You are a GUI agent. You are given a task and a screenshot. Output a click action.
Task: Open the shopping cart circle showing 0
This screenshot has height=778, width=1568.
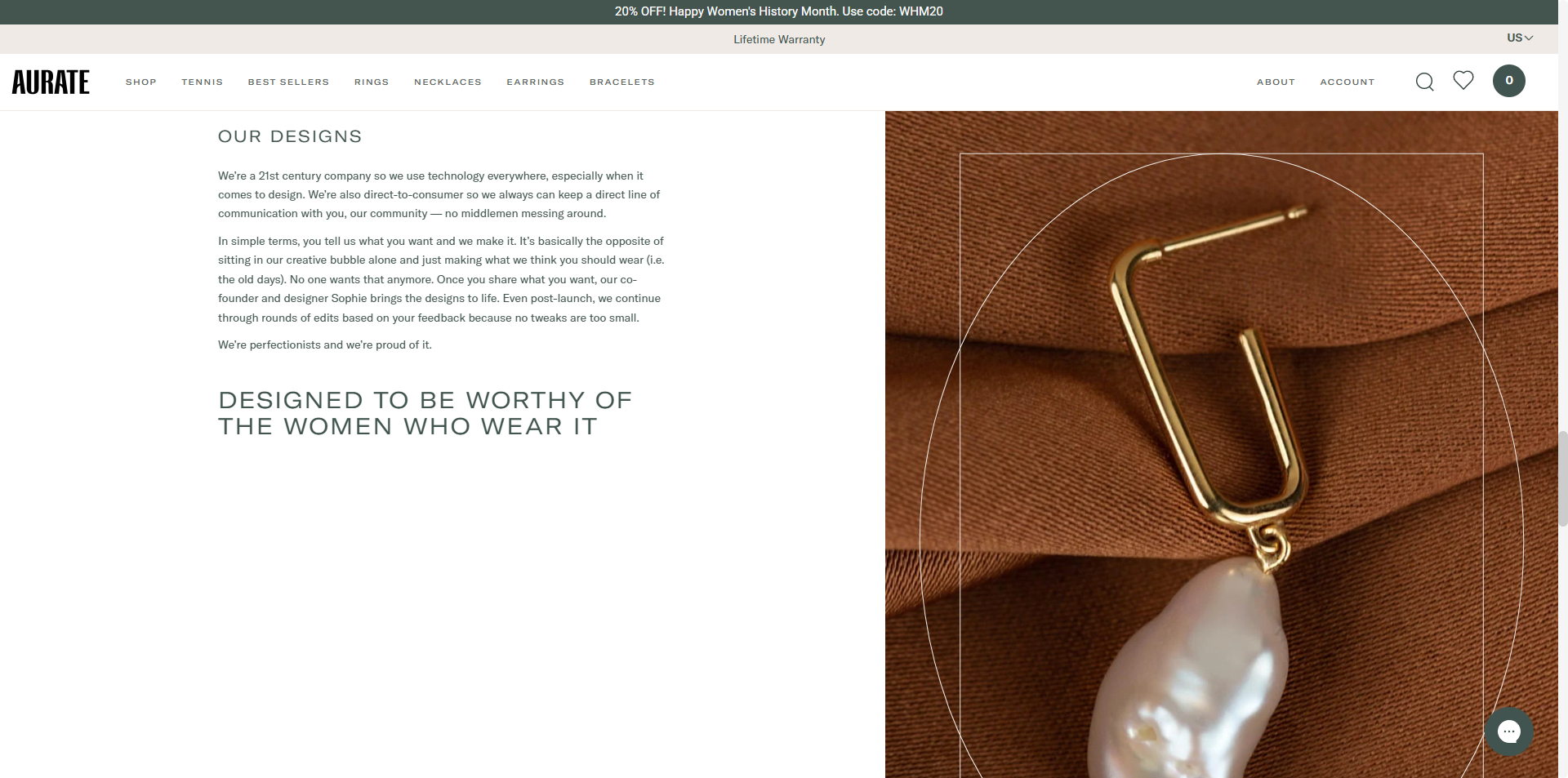(1509, 81)
